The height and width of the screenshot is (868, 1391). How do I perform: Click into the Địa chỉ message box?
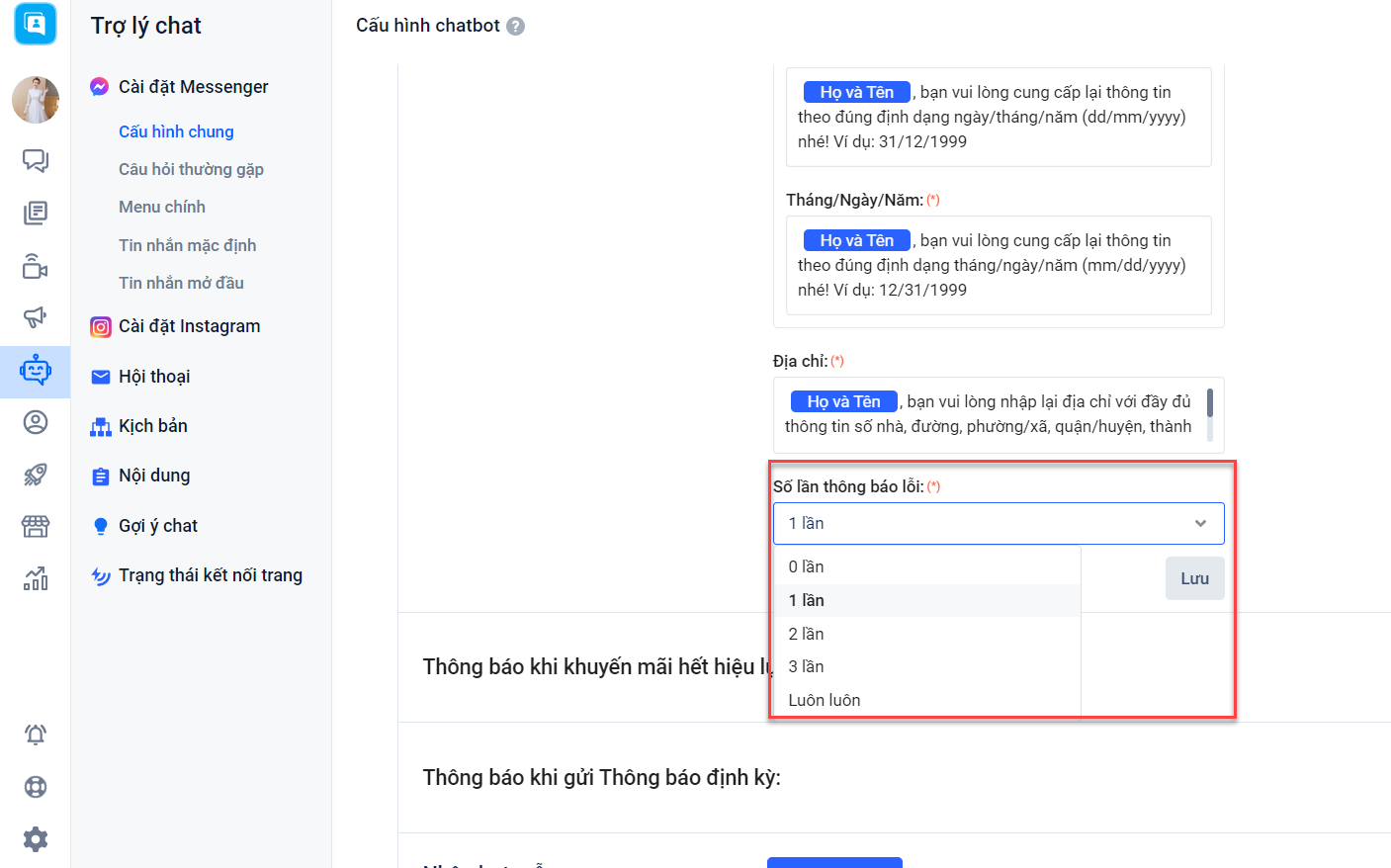tap(999, 415)
